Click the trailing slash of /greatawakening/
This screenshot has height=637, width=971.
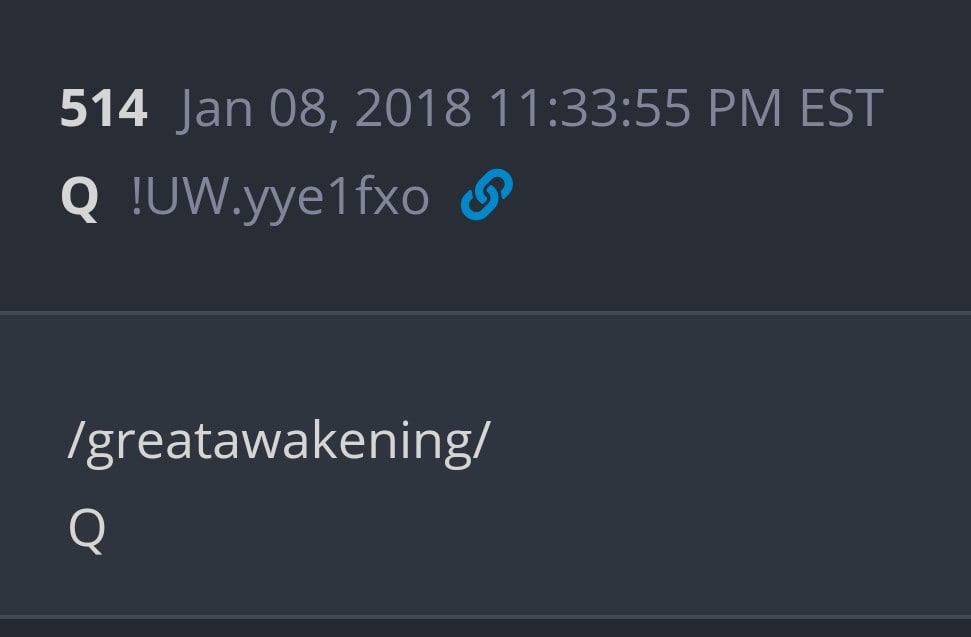point(483,440)
